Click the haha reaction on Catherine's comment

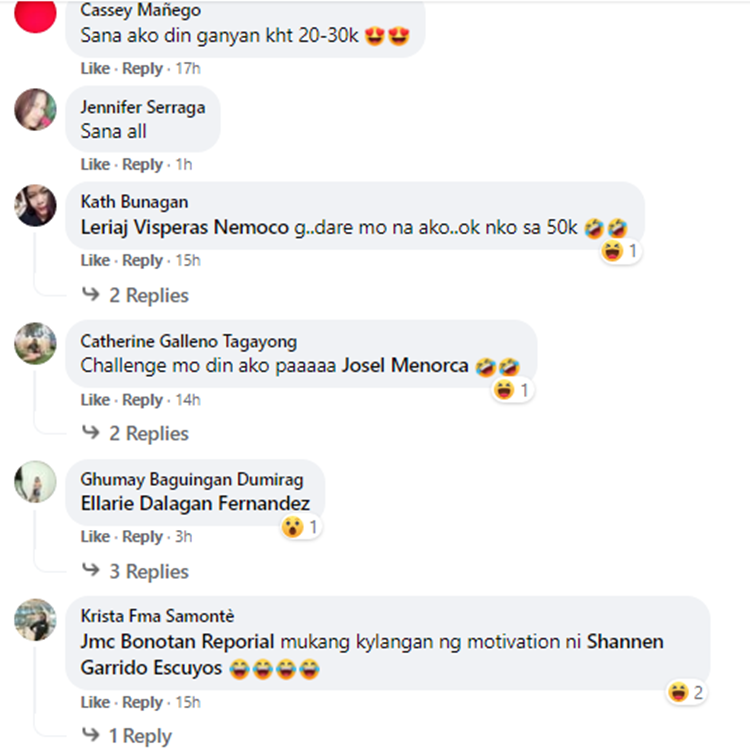[x=504, y=390]
